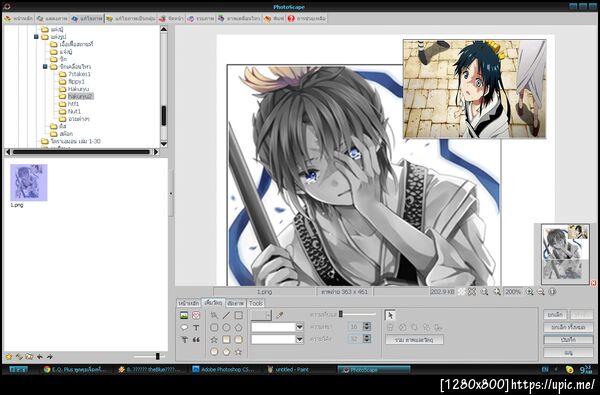This screenshot has width=600, height=395.
Task: Open the image info icon beside zoom controls
Action: pos(552,292)
